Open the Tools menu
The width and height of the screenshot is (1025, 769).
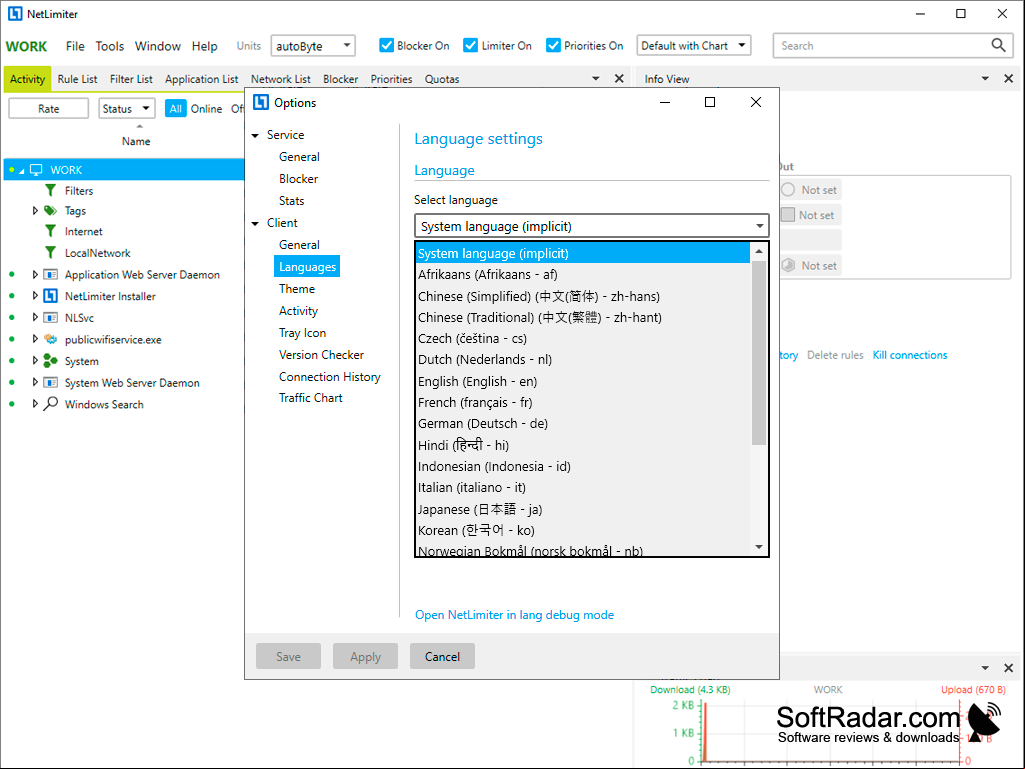tap(109, 46)
